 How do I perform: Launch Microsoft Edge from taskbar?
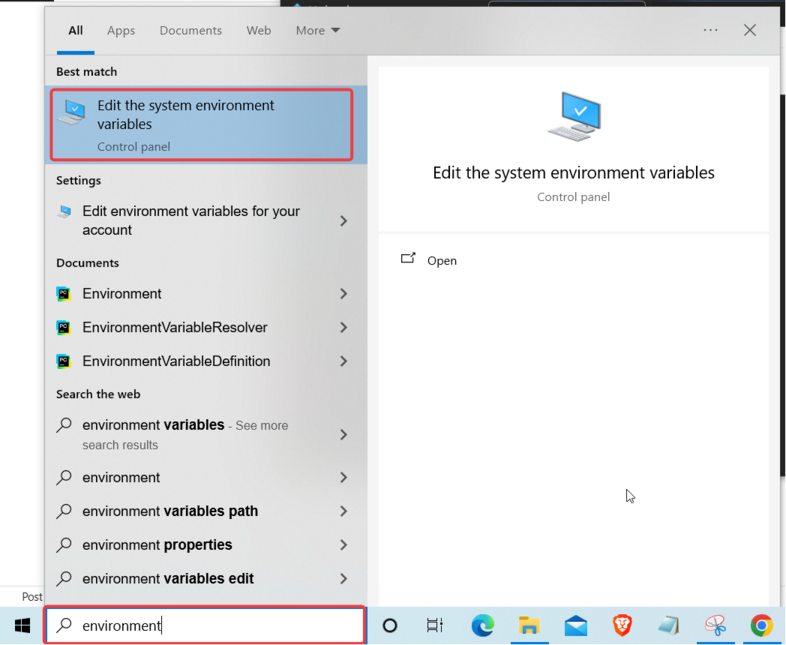pyautogui.click(x=483, y=625)
